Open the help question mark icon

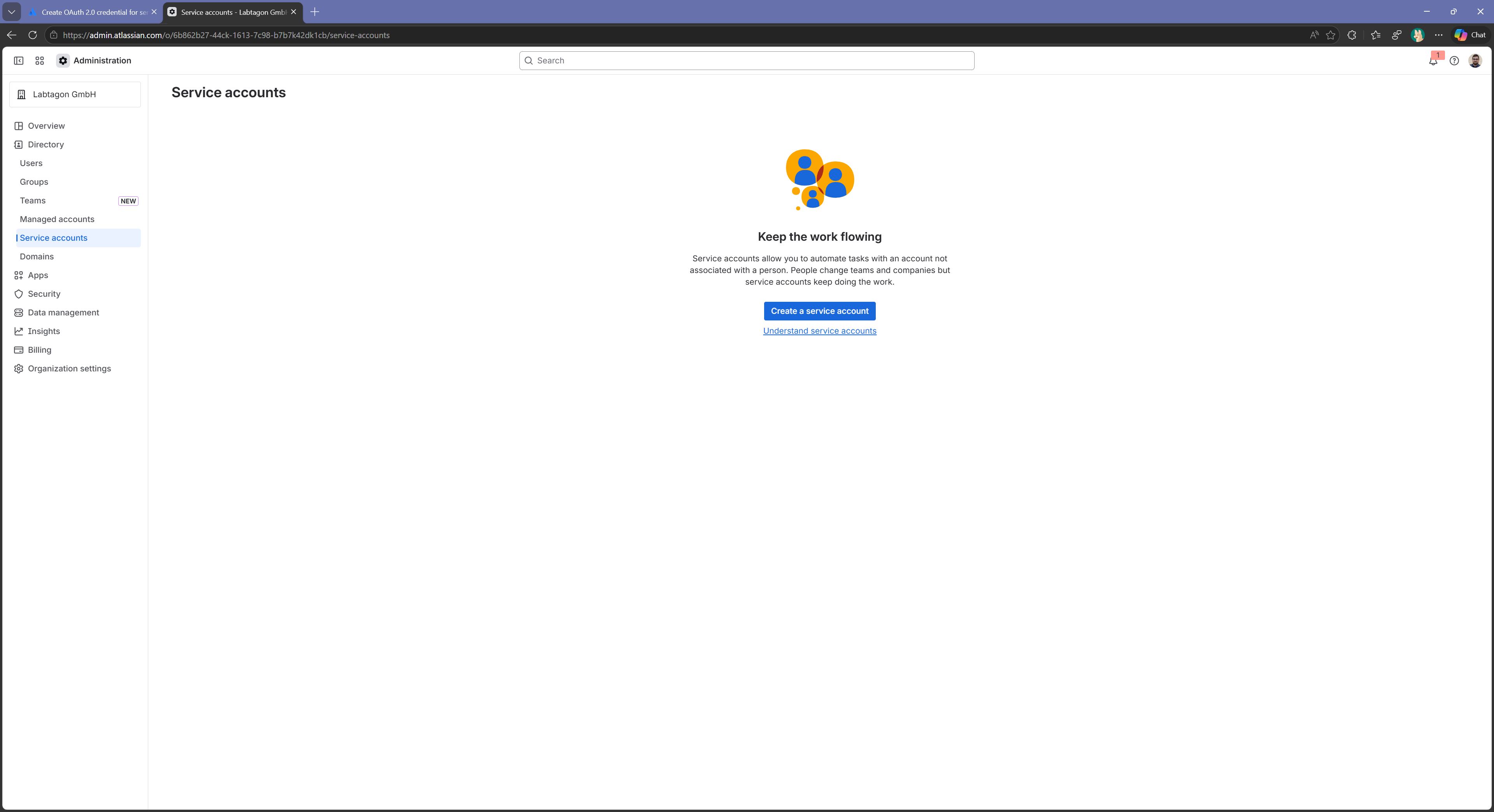click(1454, 60)
